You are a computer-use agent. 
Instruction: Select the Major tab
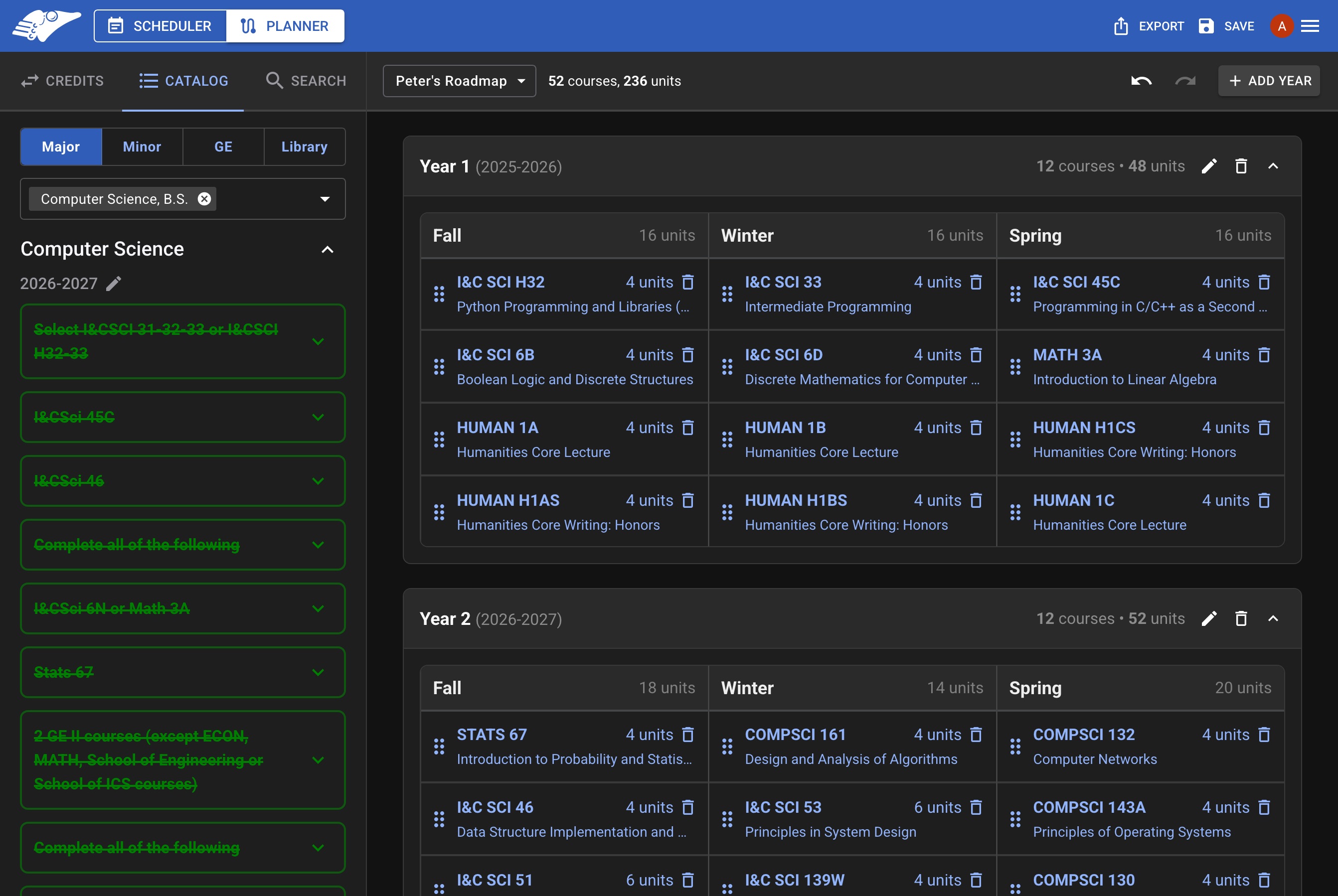pos(61,147)
